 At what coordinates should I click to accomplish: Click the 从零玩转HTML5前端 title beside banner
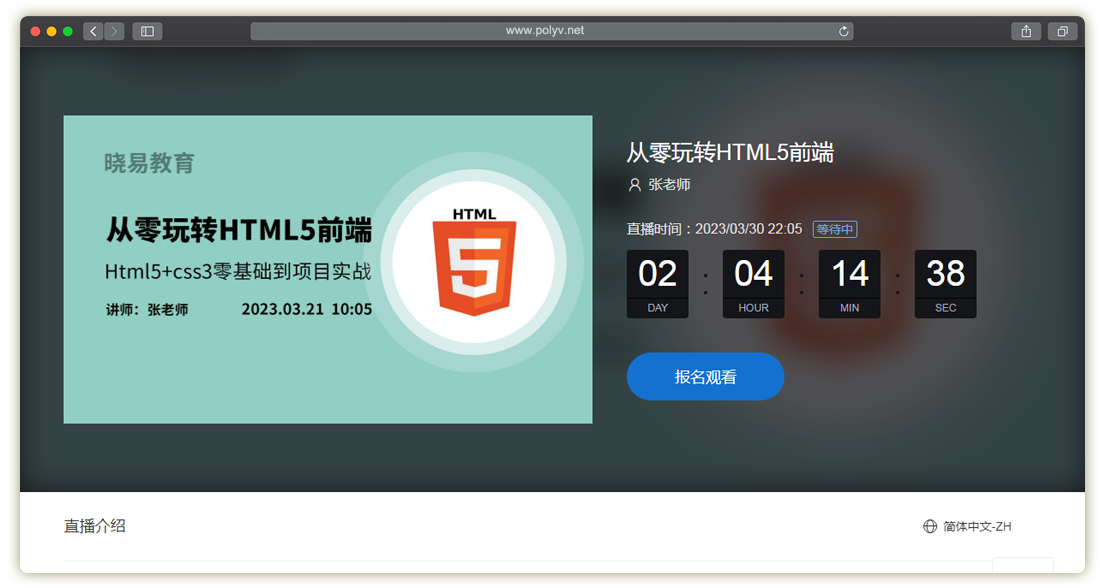tap(730, 152)
